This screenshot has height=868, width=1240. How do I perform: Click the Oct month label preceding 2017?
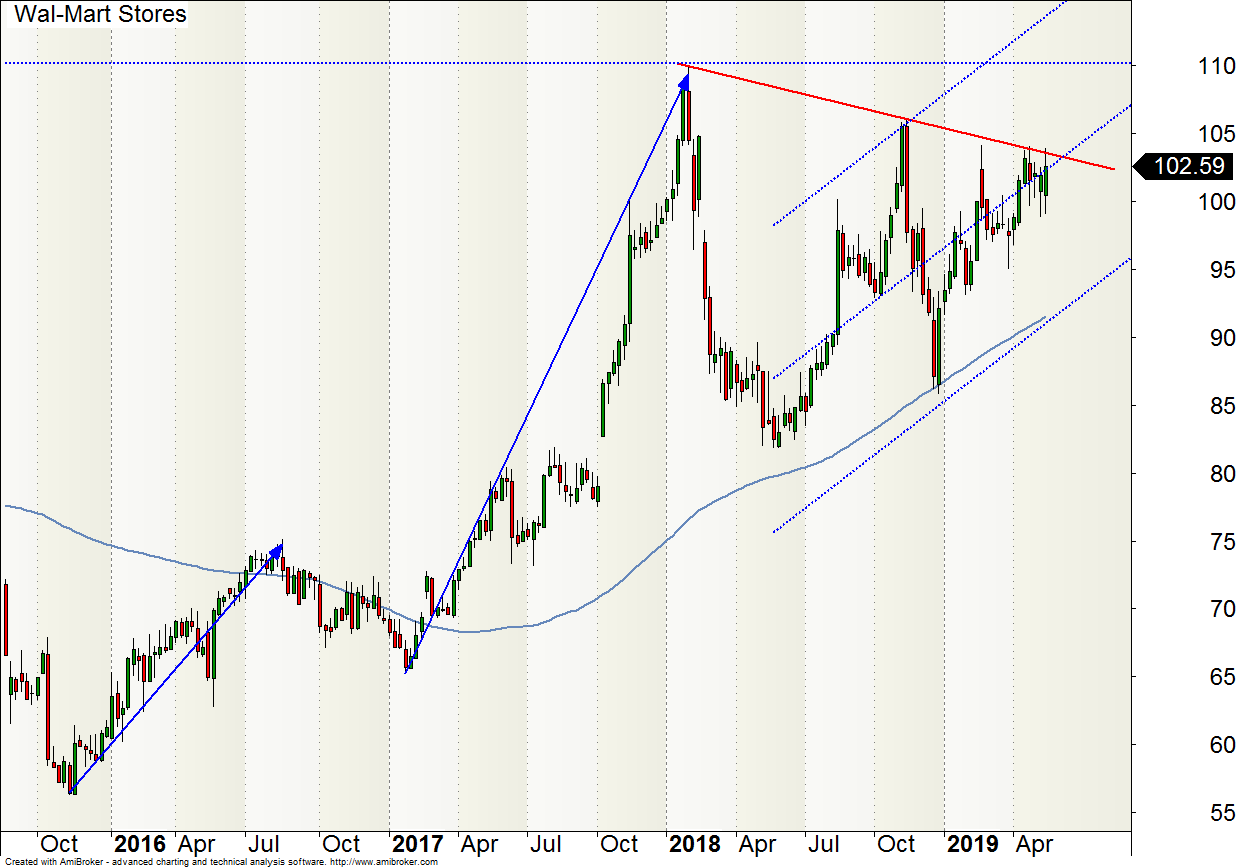341,844
